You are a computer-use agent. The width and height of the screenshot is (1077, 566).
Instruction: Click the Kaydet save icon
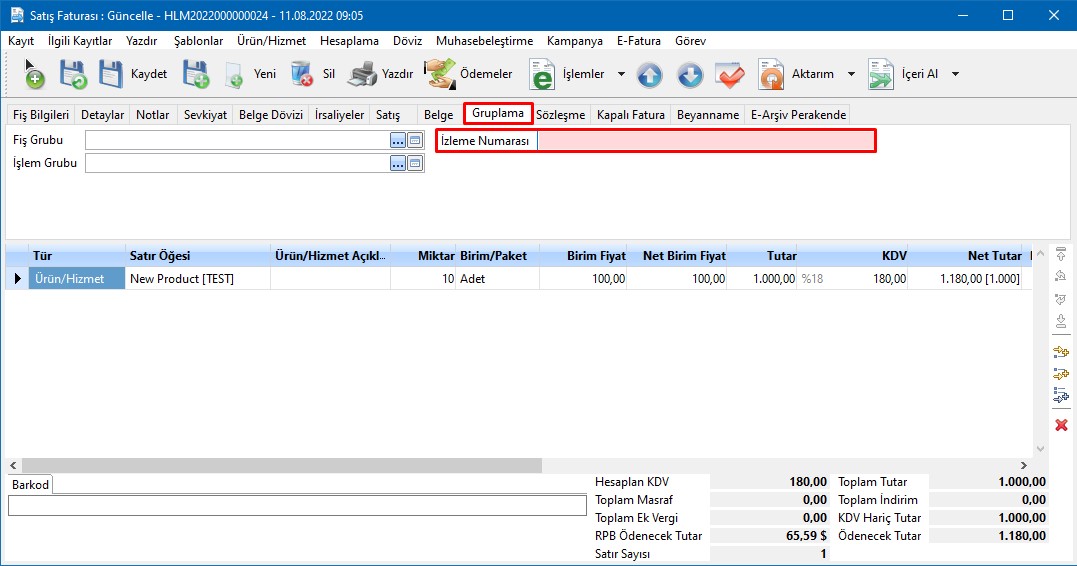click(111, 74)
